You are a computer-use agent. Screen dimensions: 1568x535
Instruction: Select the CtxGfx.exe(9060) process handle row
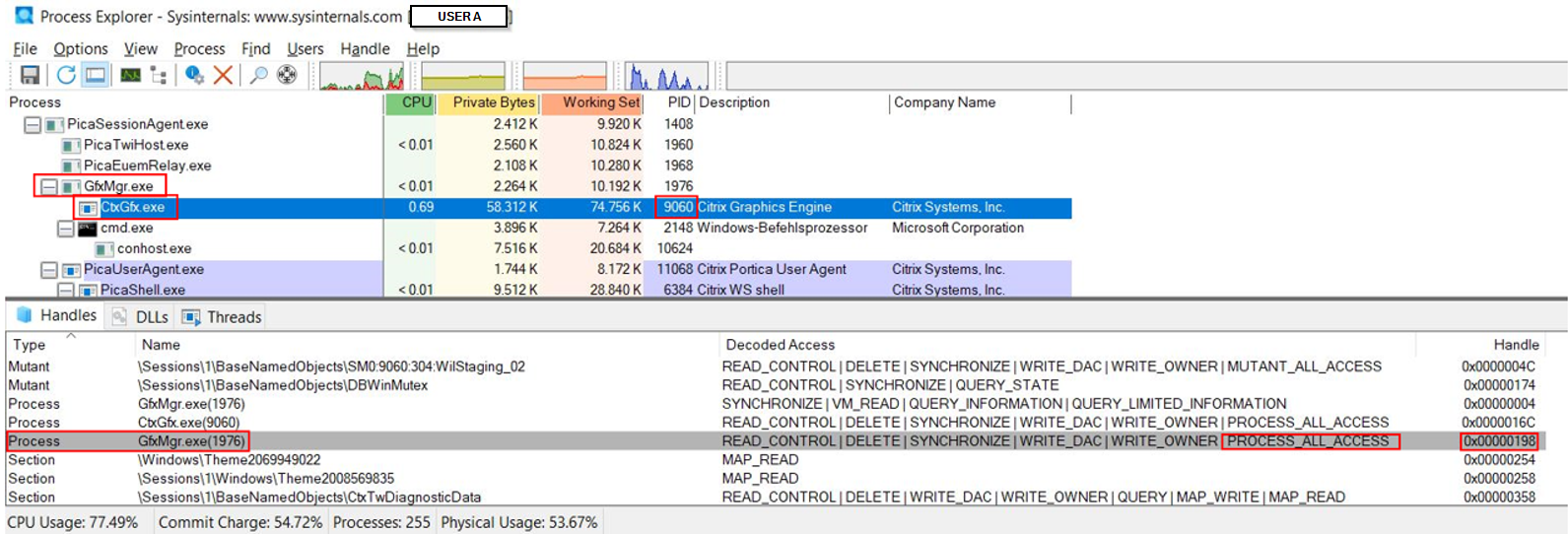click(775, 423)
